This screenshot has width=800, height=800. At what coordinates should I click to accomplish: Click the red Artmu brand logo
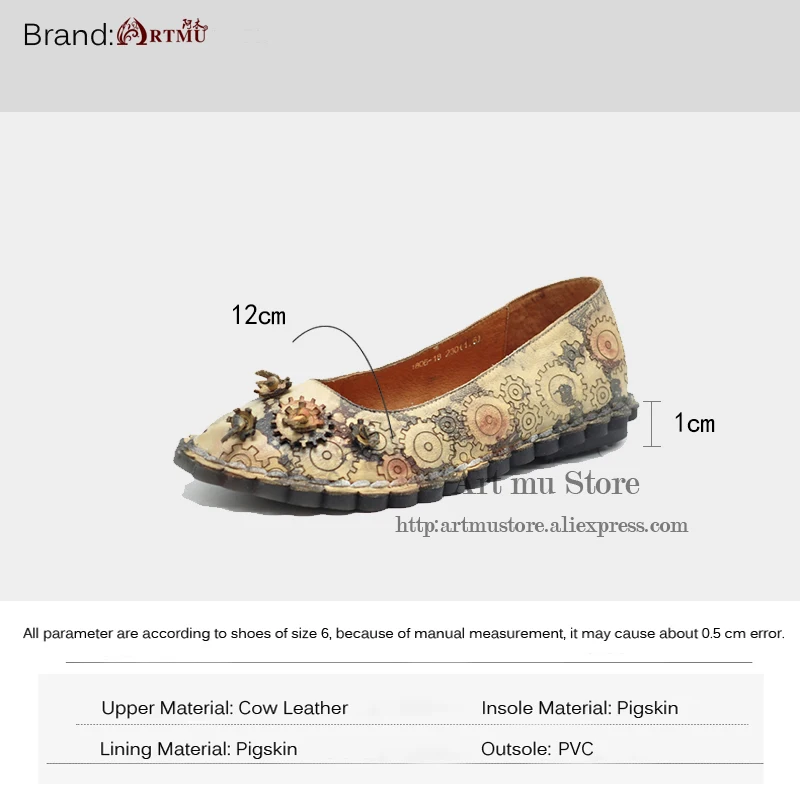(x=162, y=32)
